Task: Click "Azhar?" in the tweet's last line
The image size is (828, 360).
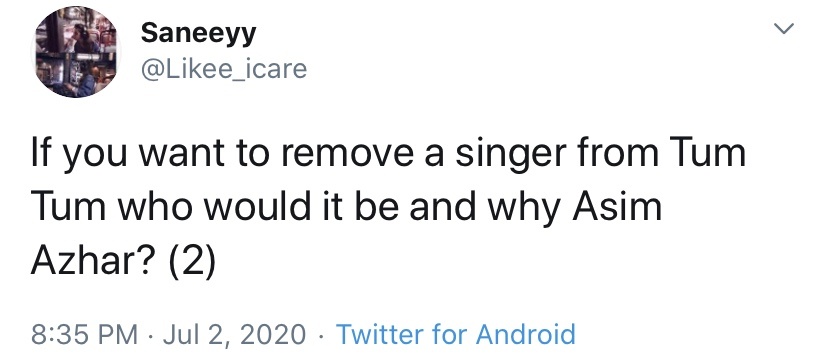Action: coord(95,262)
